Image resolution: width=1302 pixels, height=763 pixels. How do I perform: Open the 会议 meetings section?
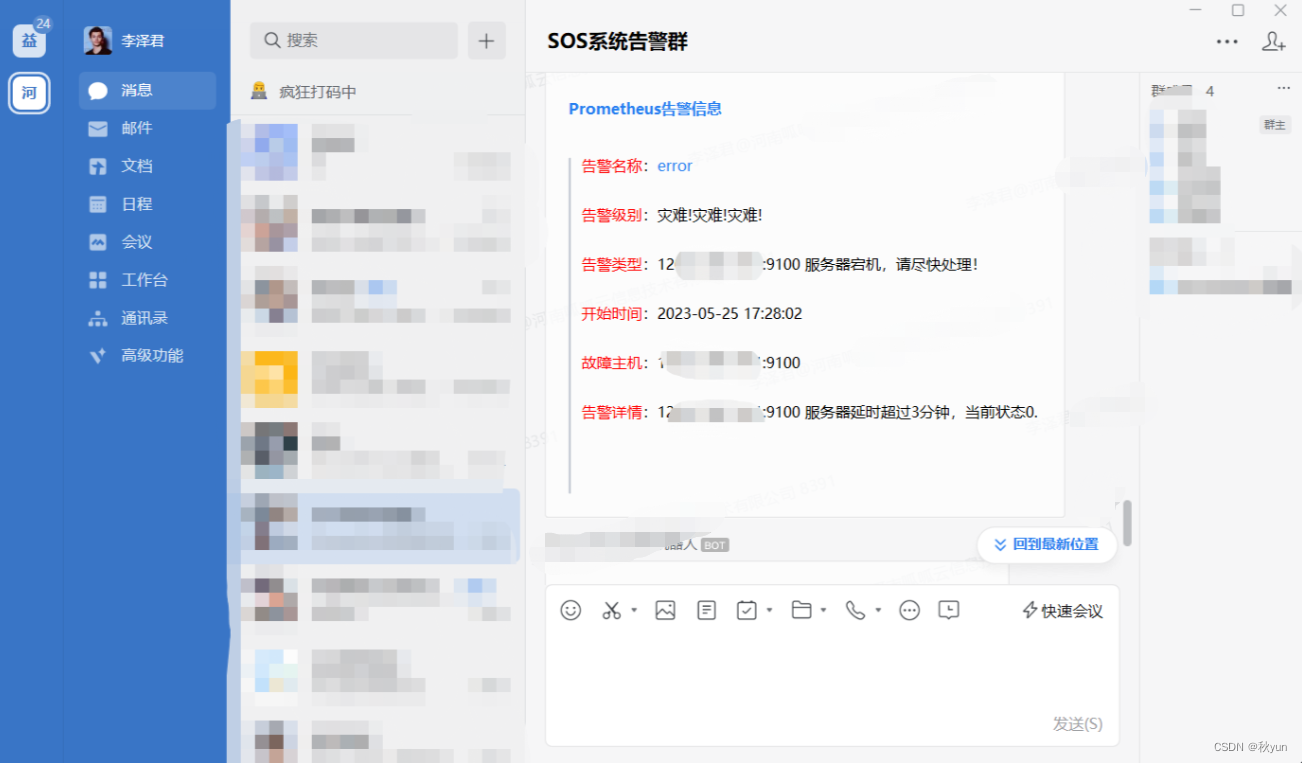coord(147,242)
